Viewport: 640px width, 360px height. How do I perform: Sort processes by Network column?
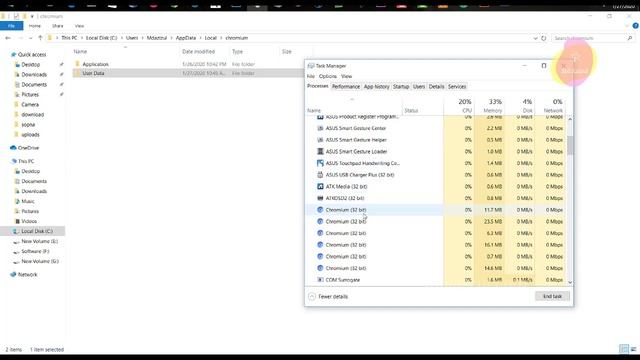tap(549, 106)
